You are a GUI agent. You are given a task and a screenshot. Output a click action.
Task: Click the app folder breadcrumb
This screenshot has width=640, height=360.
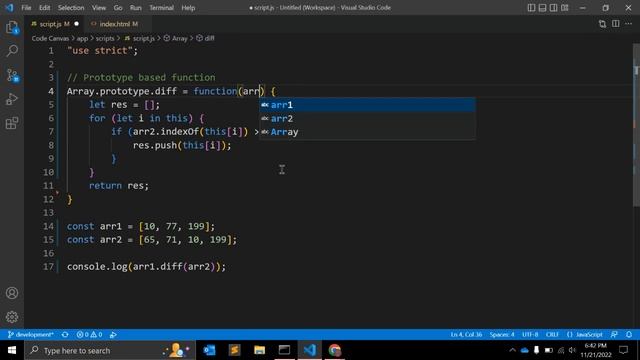(x=82, y=38)
